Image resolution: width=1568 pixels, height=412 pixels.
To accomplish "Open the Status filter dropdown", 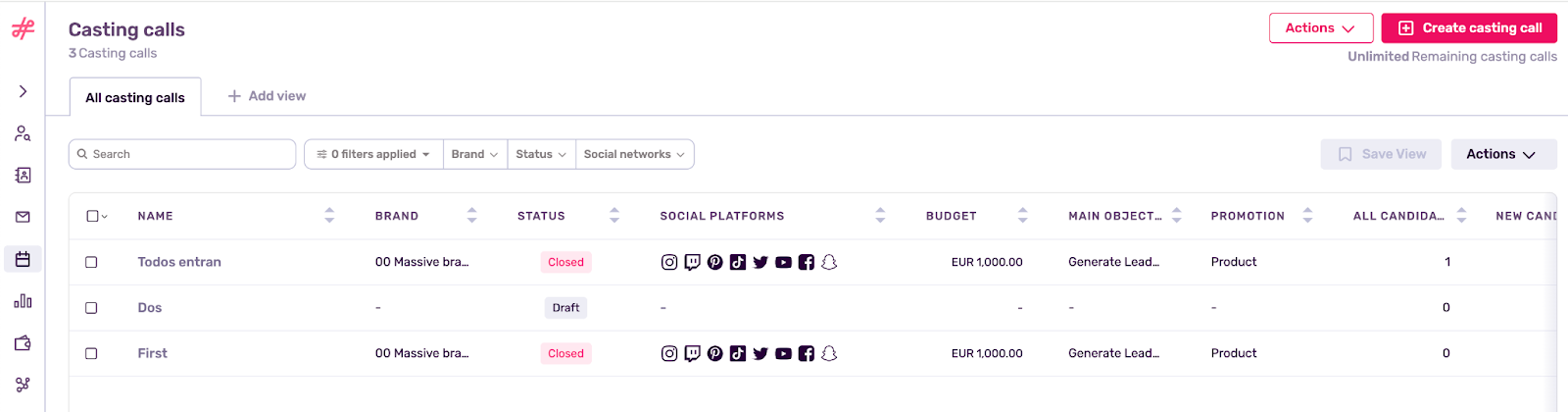I will pyautogui.click(x=541, y=154).
